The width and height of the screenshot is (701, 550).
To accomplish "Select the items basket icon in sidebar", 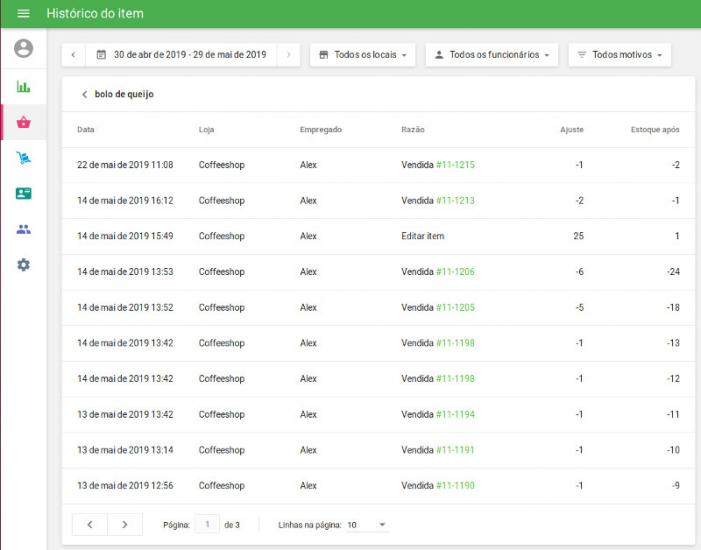I will pyautogui.click(x=23, y=122).
